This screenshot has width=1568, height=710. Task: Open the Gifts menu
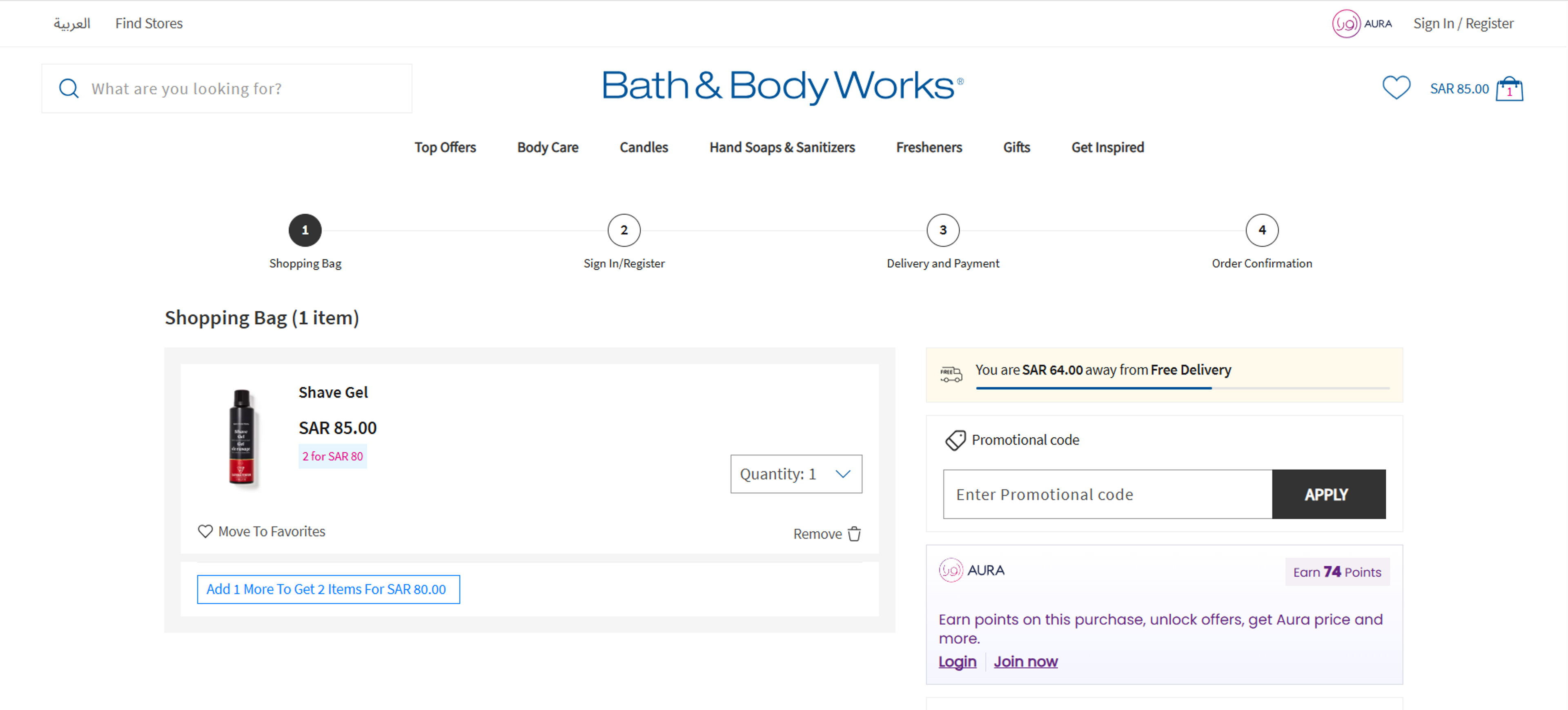[x=1016, y=147]
